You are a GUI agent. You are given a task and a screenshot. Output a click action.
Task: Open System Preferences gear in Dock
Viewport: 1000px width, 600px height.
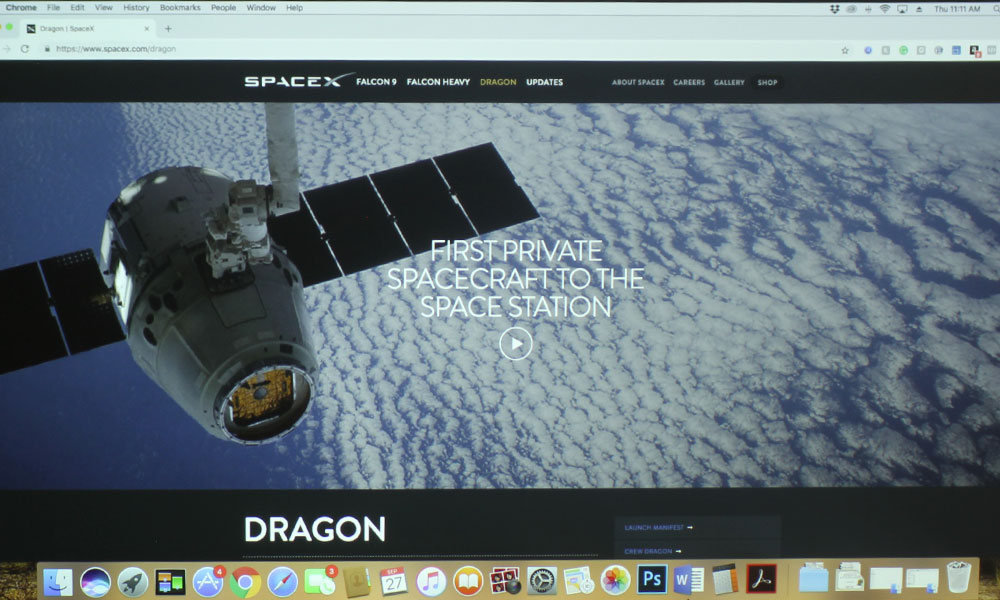541,581
